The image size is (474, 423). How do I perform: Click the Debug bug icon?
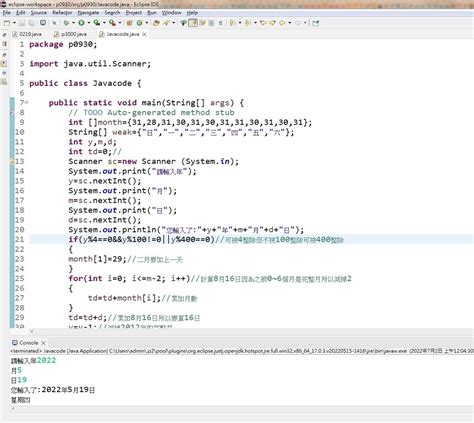tap(66, 23)
